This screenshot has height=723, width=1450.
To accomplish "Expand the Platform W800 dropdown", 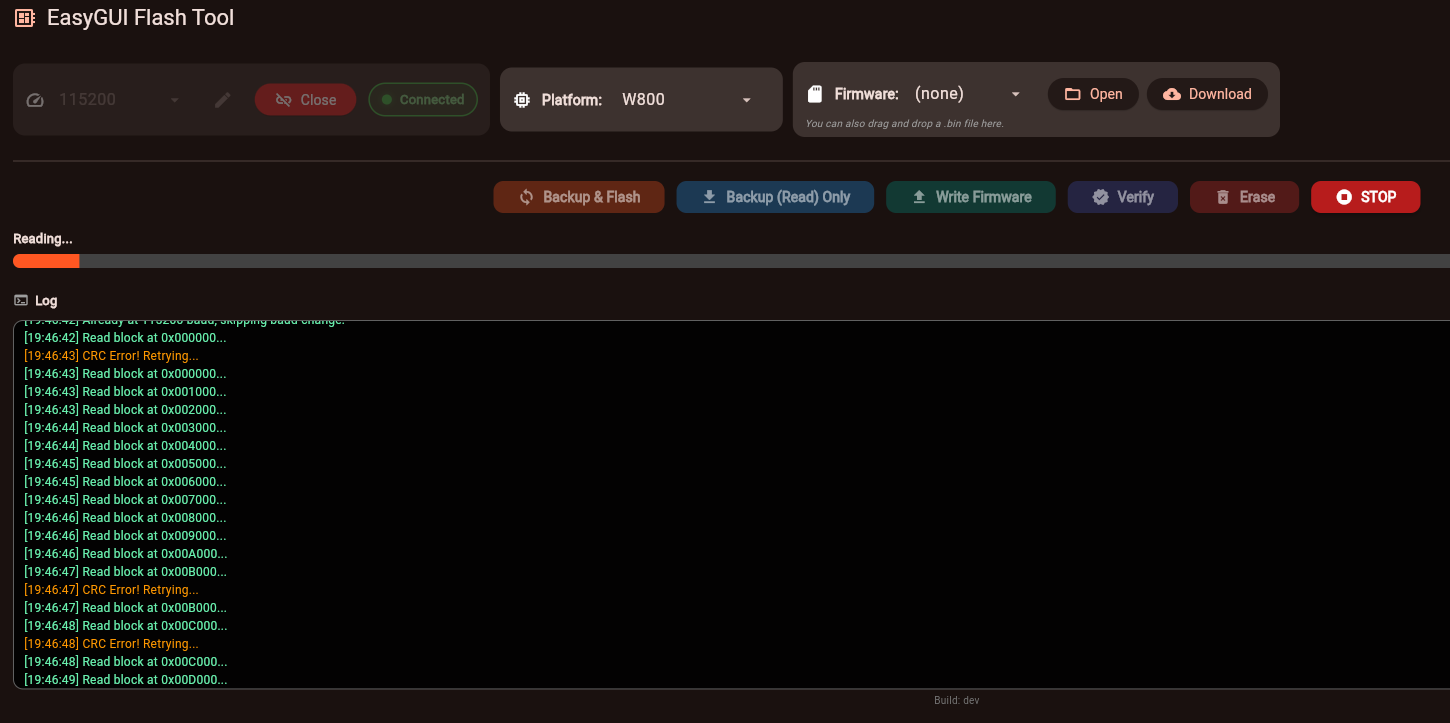I will (x=687, y=100).
